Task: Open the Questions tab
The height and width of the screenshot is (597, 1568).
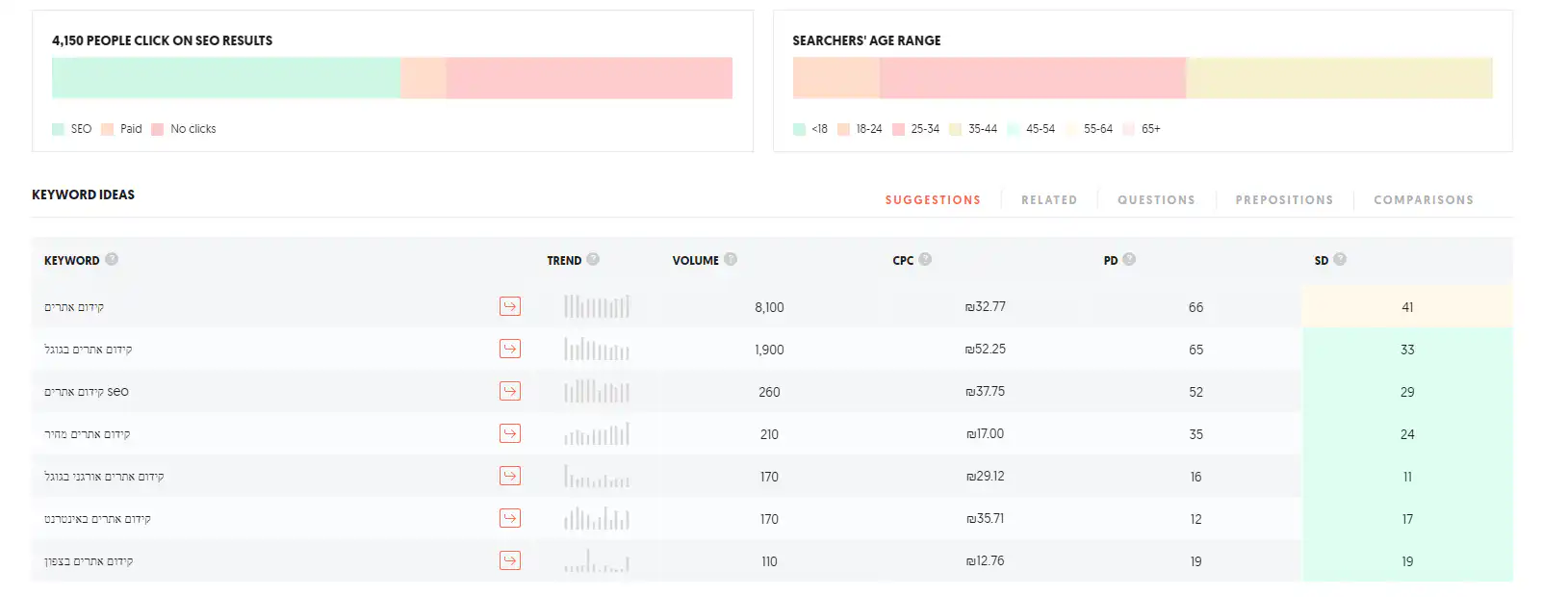Action: [1156, 200]
